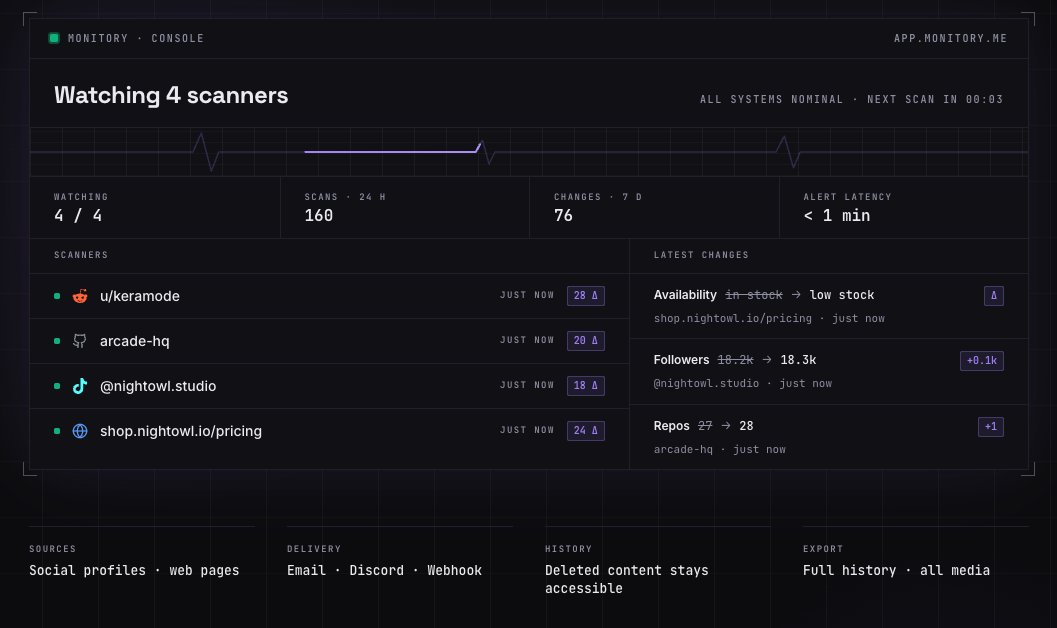
Task: Open the 18 changes badge for @nightowl.studio
Action: tap(586, 385)
